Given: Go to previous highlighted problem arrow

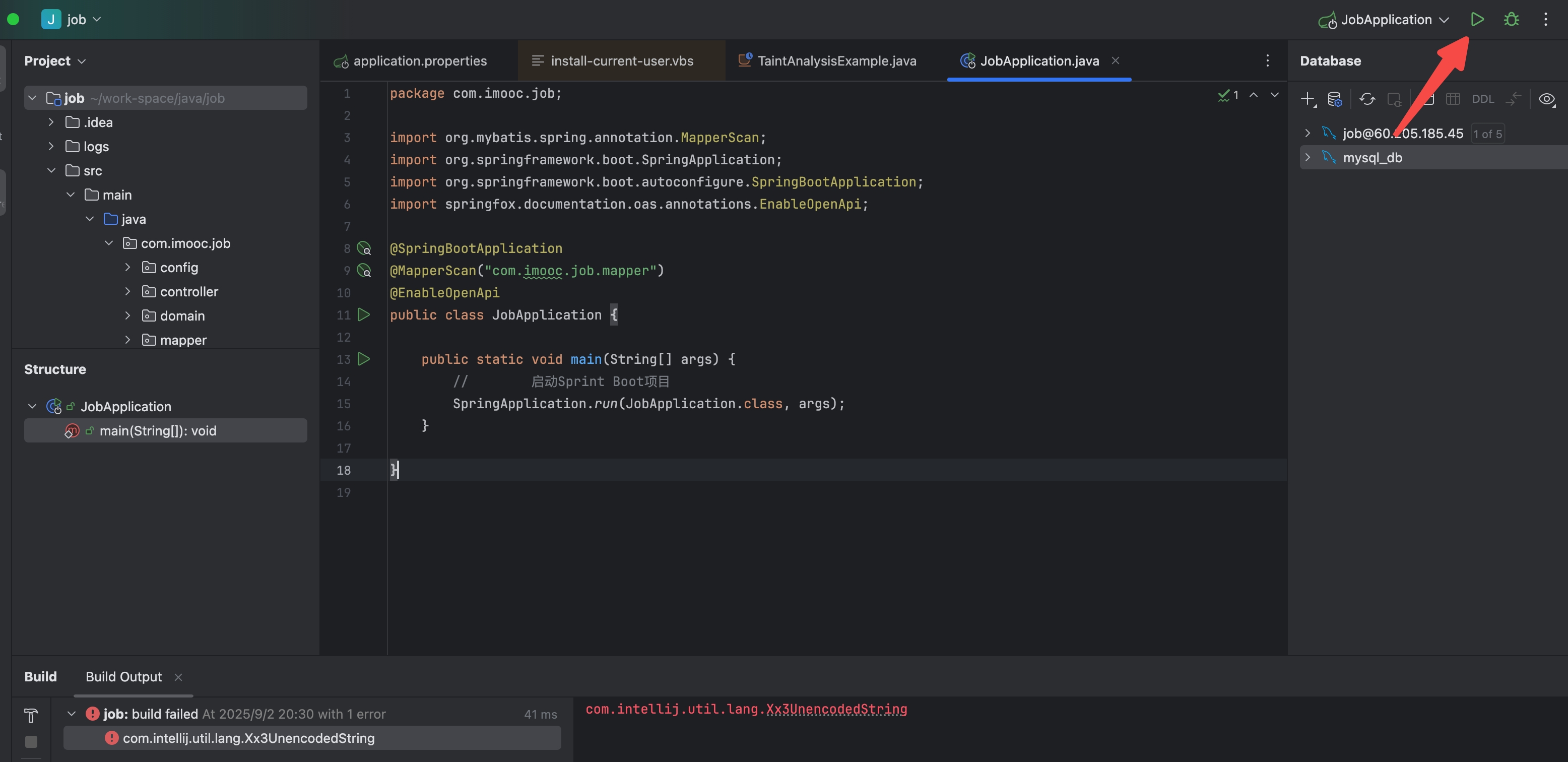Looking at the screenshot, I should click(x=1254, y=96).
